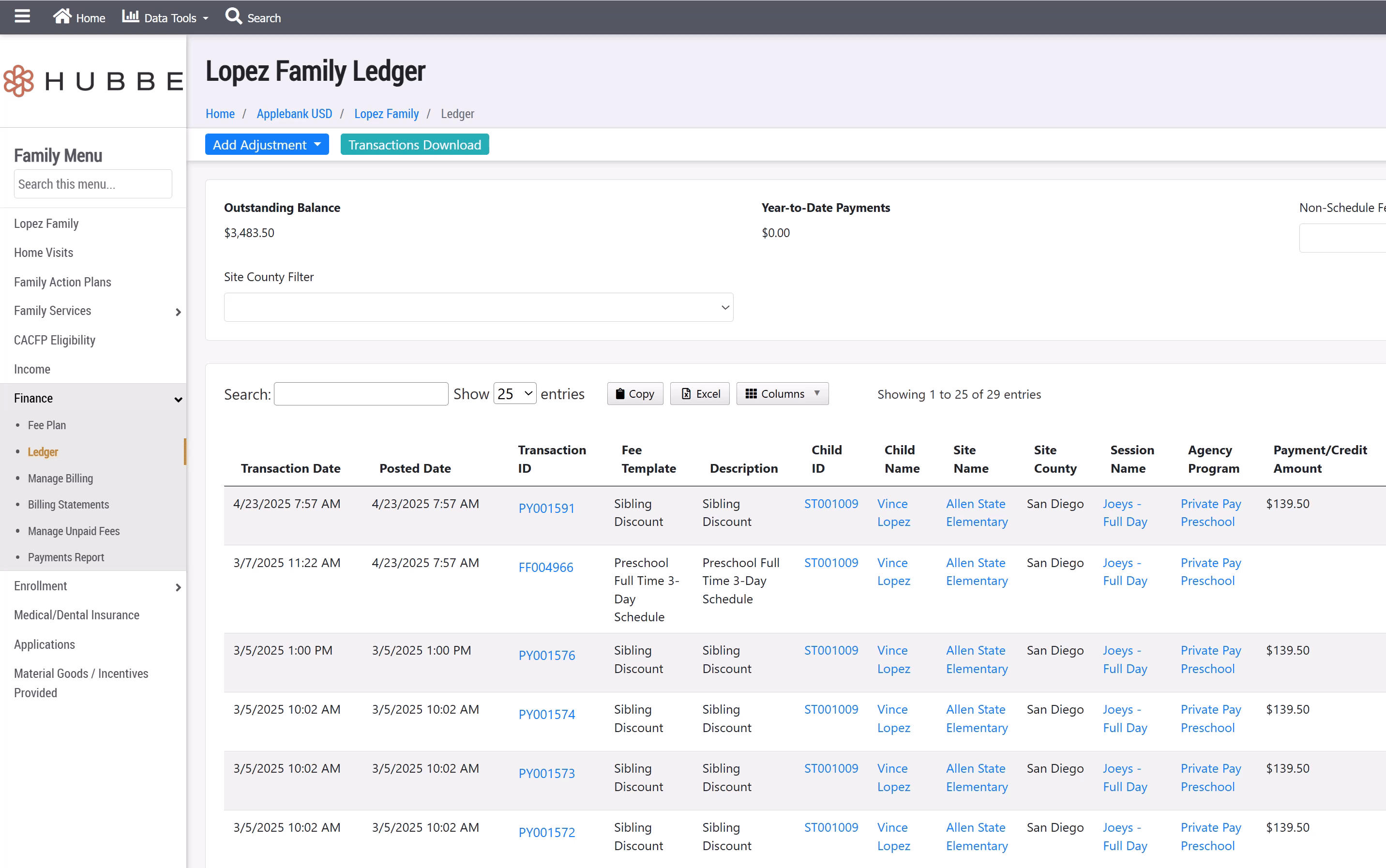Image resolution: width=1386 pixels, height=868 pixels.
Task: Click the table Search input field
Action: click(x=361, y=394)
